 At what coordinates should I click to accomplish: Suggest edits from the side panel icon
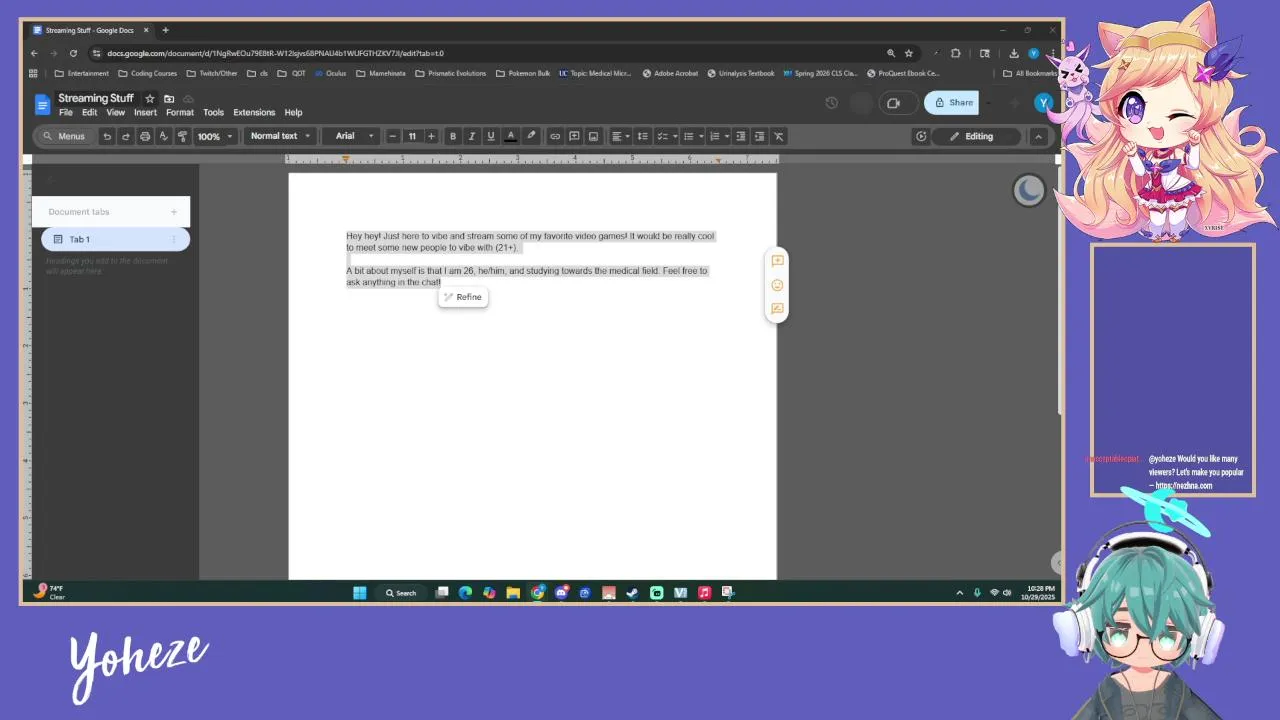[777, 309]
